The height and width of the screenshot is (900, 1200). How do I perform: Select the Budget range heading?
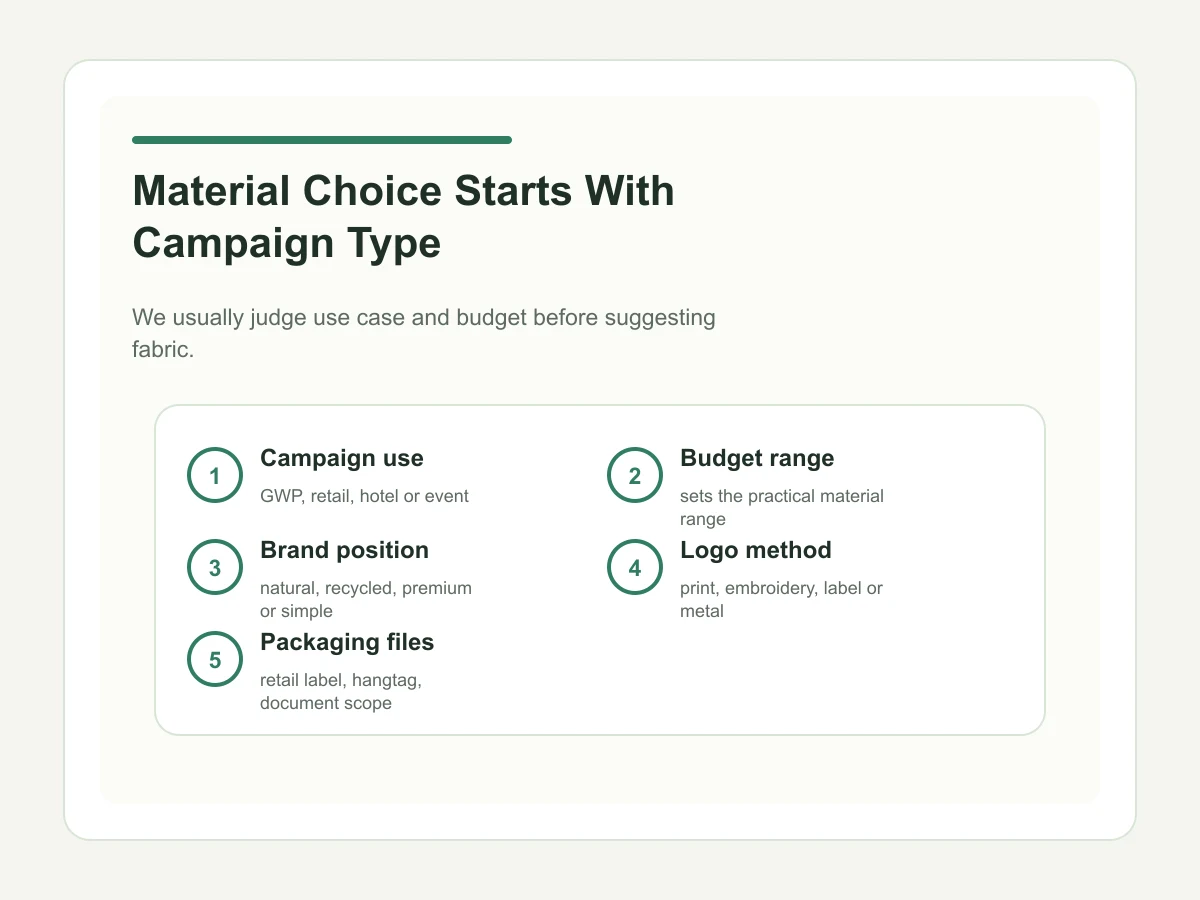coord(757,458)
